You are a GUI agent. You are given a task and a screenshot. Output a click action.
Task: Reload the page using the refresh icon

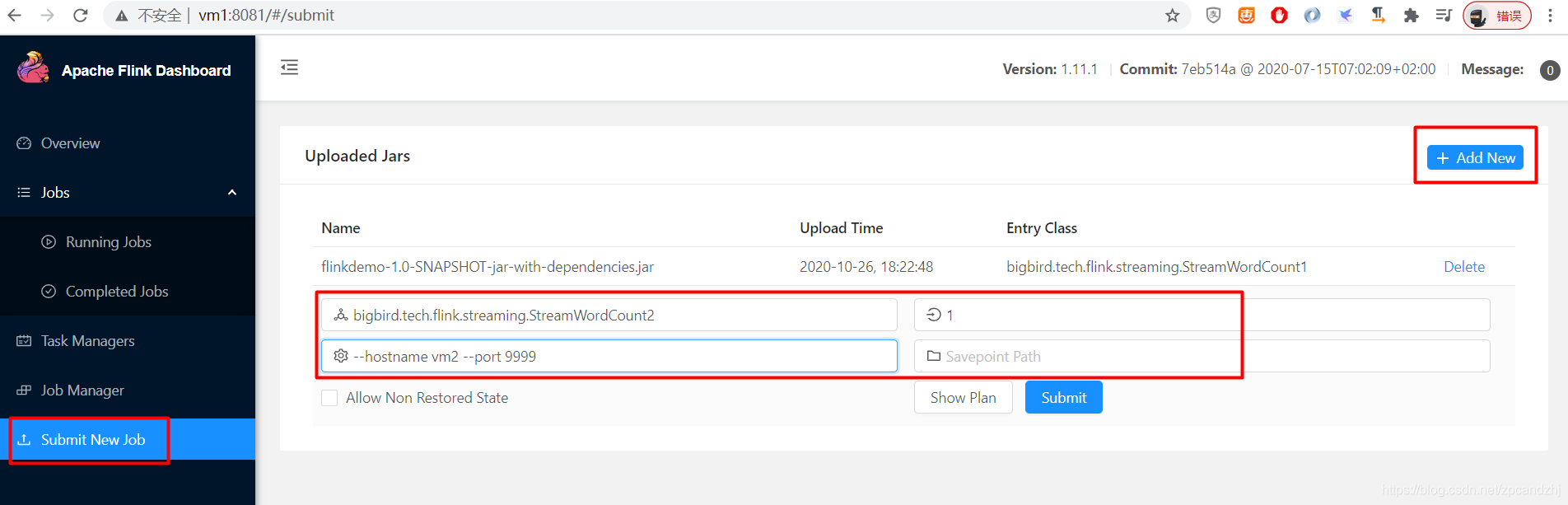pyautogui.click(x=80, y=16)
